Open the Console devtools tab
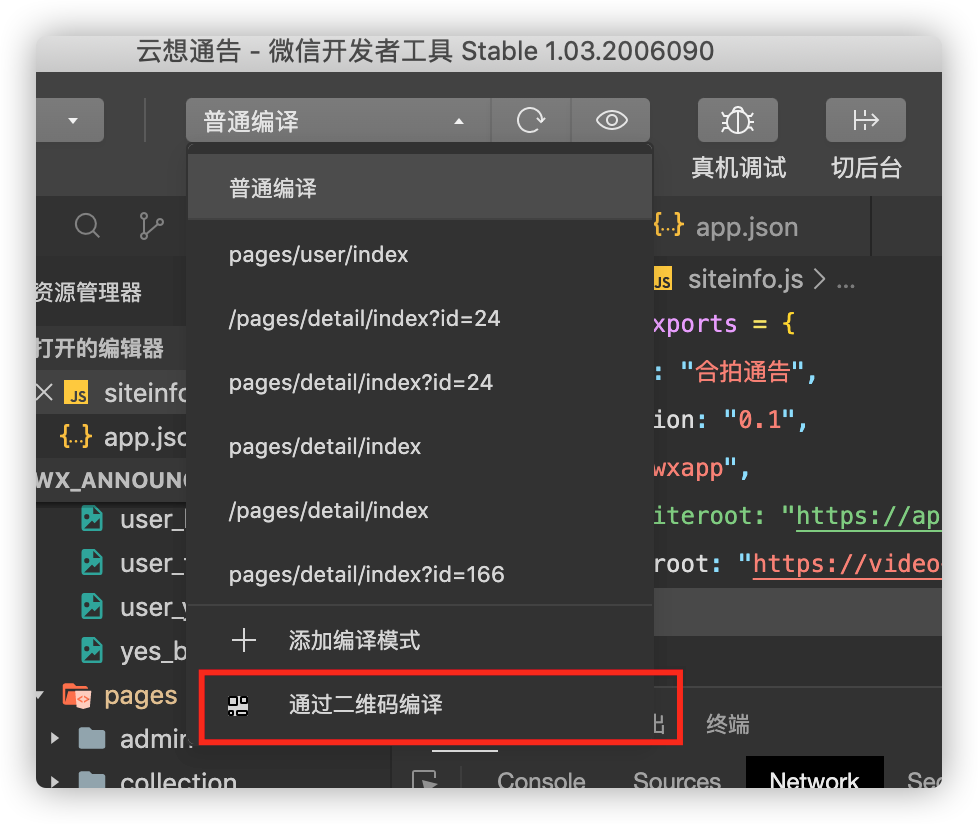The width and height of the screenshot is (978, 824). point(541,779)
